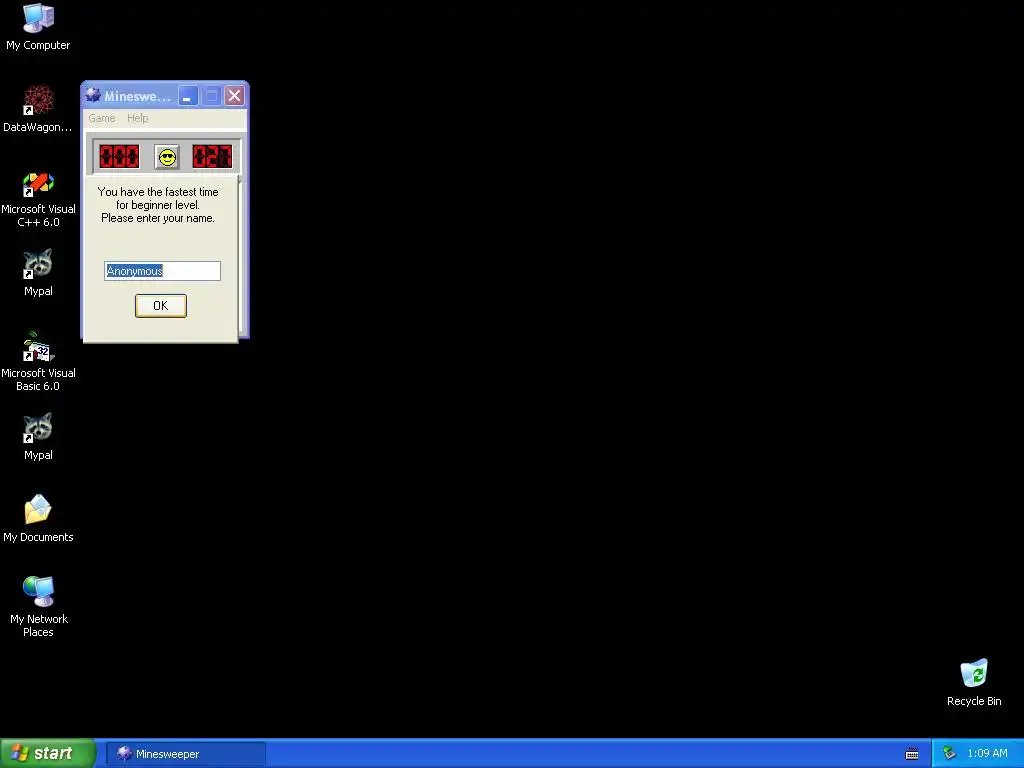Image resolution: width=1024 pixels, height=768 pixels.
Task: Click the OK button in name dialog
Action: click(161, 306)
